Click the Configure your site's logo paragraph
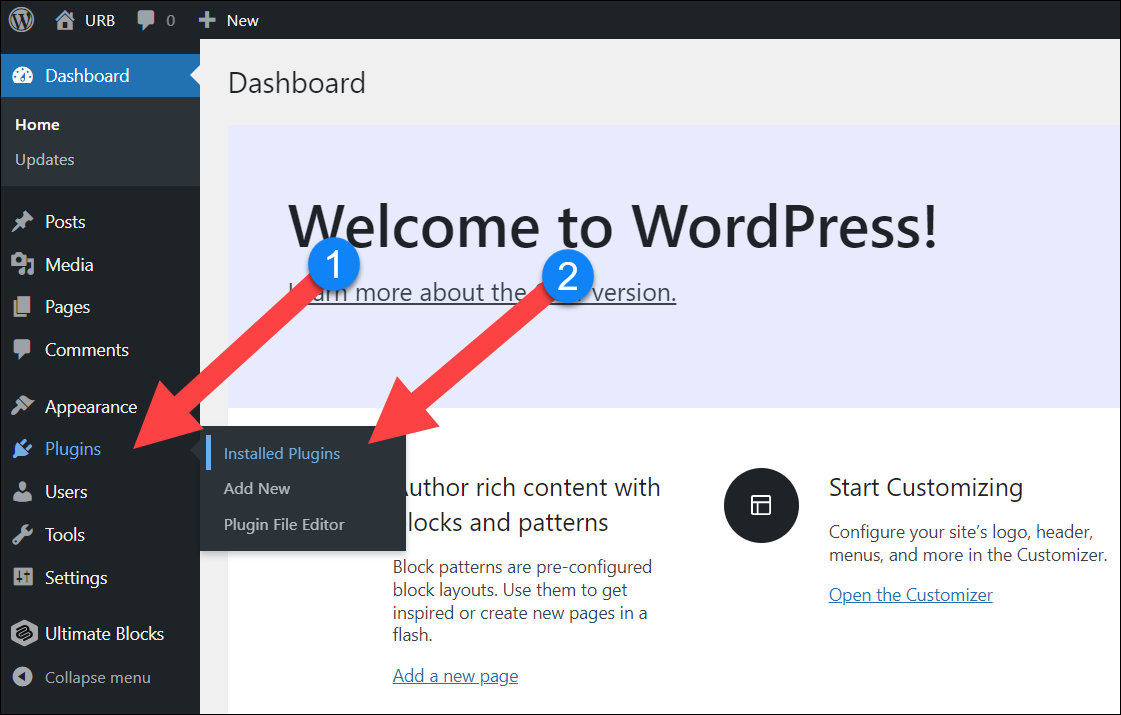The image size is (1121, 715). pyautogui.click(x=968, y=543)
